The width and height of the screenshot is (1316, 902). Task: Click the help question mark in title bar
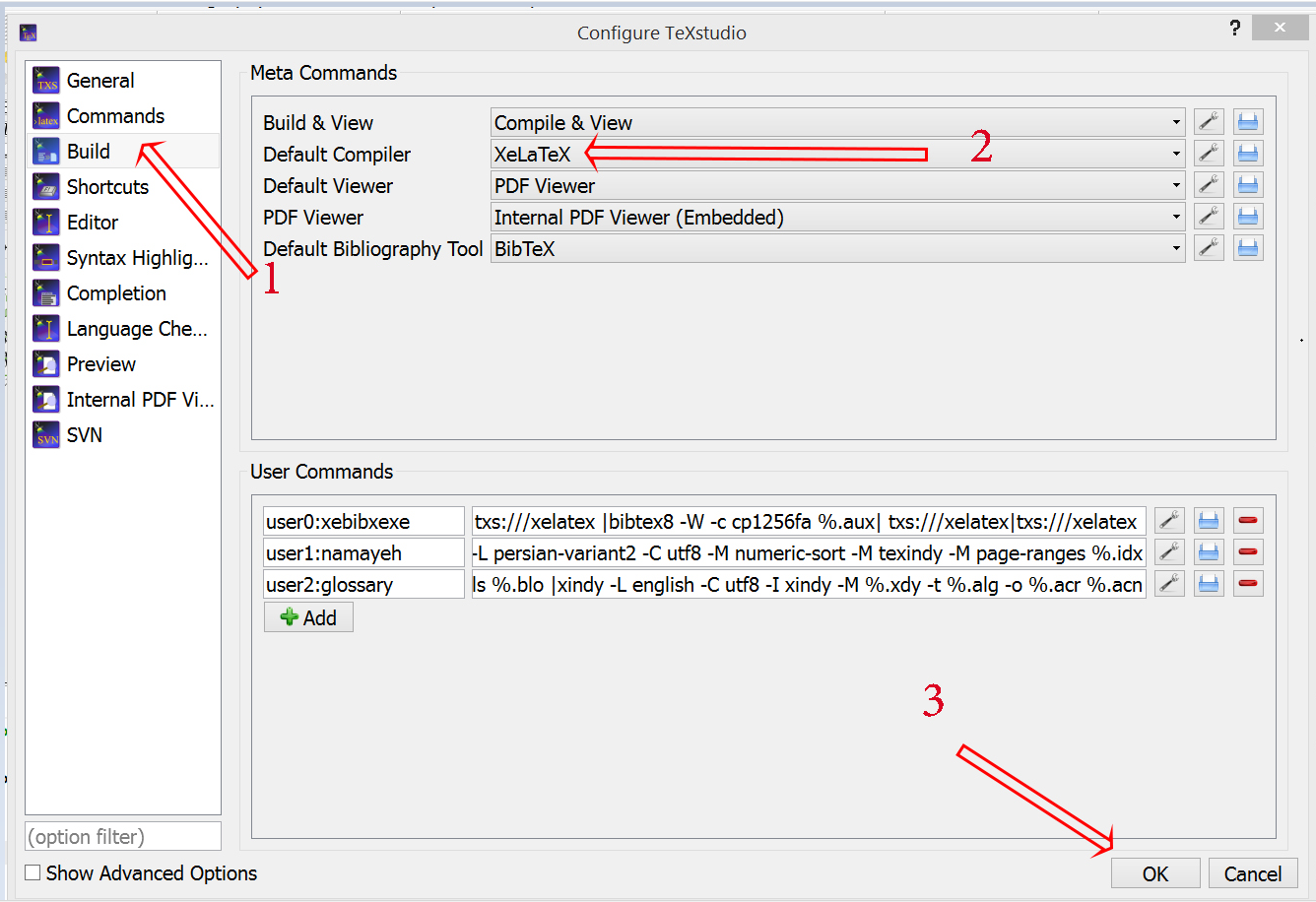[x=1235, y=29]
